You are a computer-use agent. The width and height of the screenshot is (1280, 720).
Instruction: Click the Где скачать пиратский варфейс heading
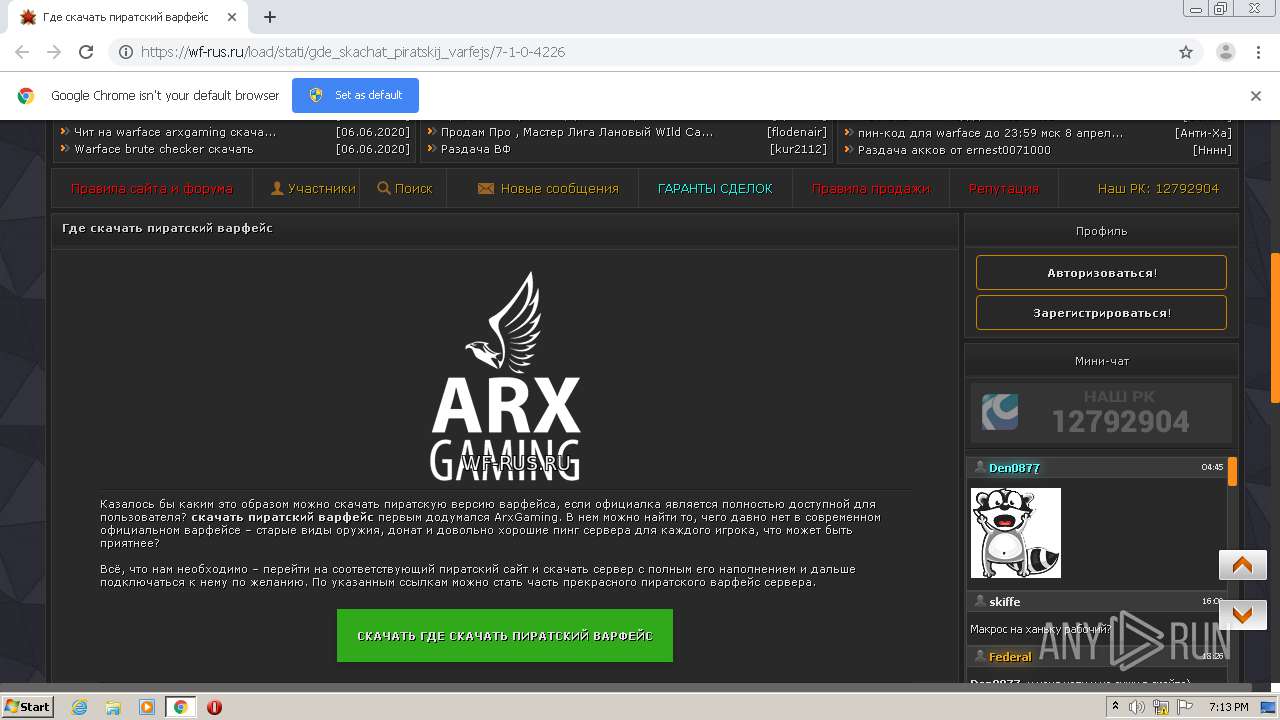(167, 228)
